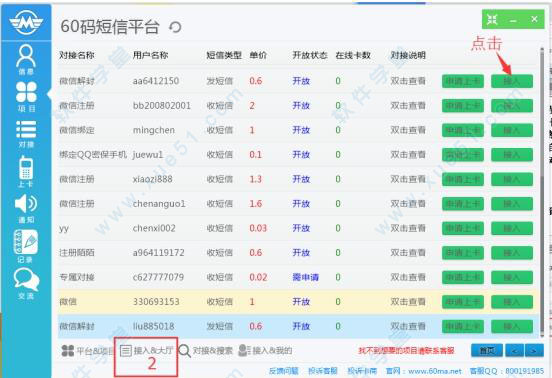Open the 上卡 phone sidebar icon
Viewport: 552px width, 378px height.
coord(26,171)
